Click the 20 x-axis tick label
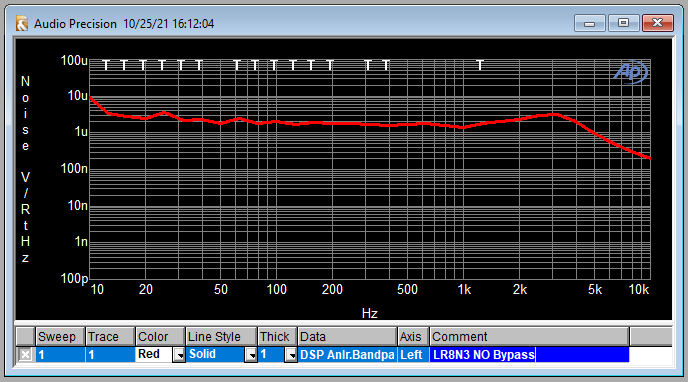 pos(146,289)
